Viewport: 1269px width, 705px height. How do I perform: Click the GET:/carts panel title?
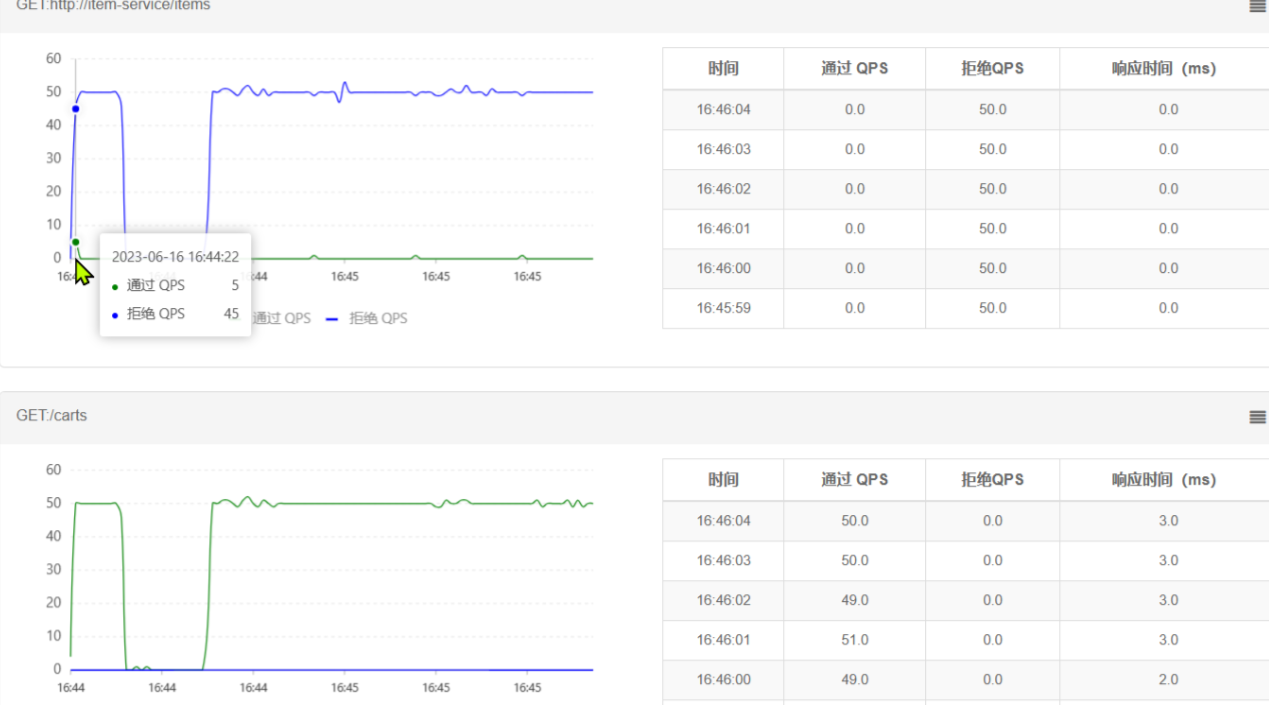(52, 416)
